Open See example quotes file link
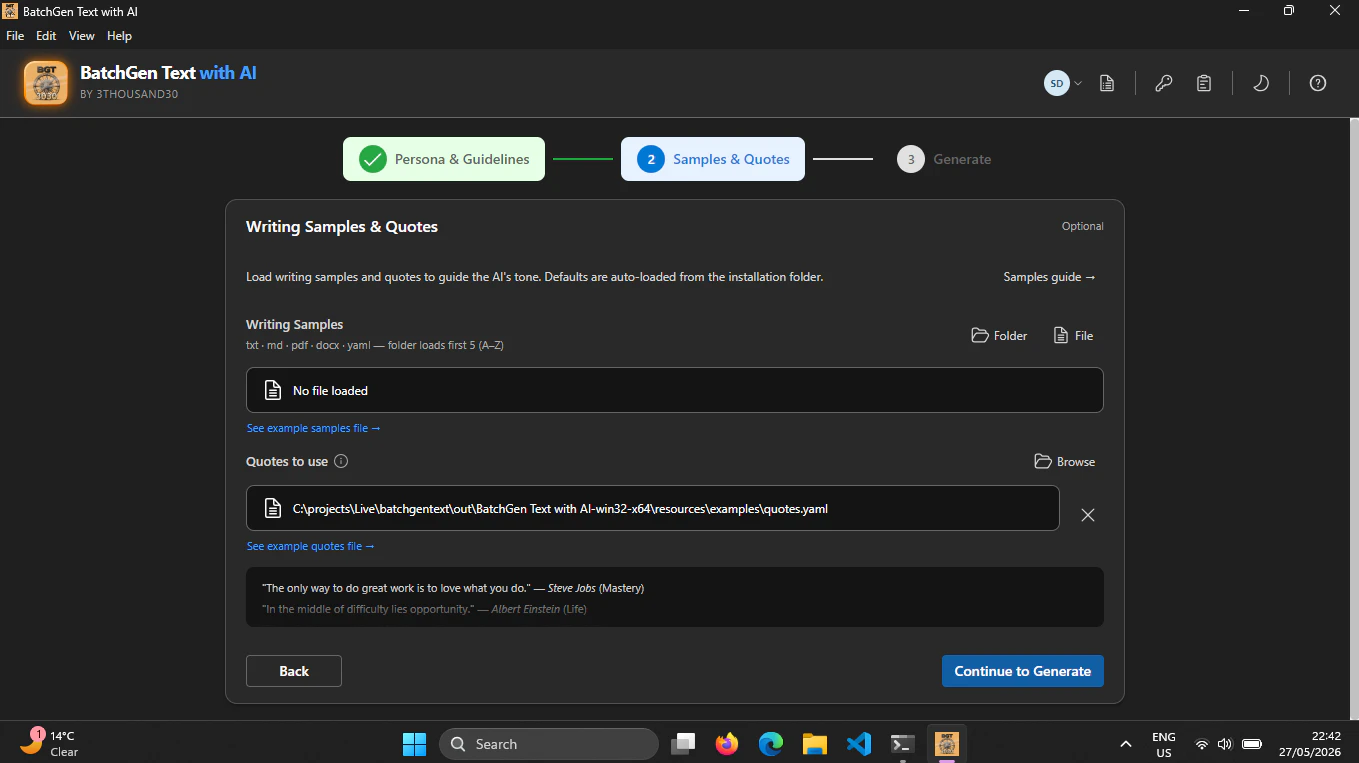 point(311,546)
